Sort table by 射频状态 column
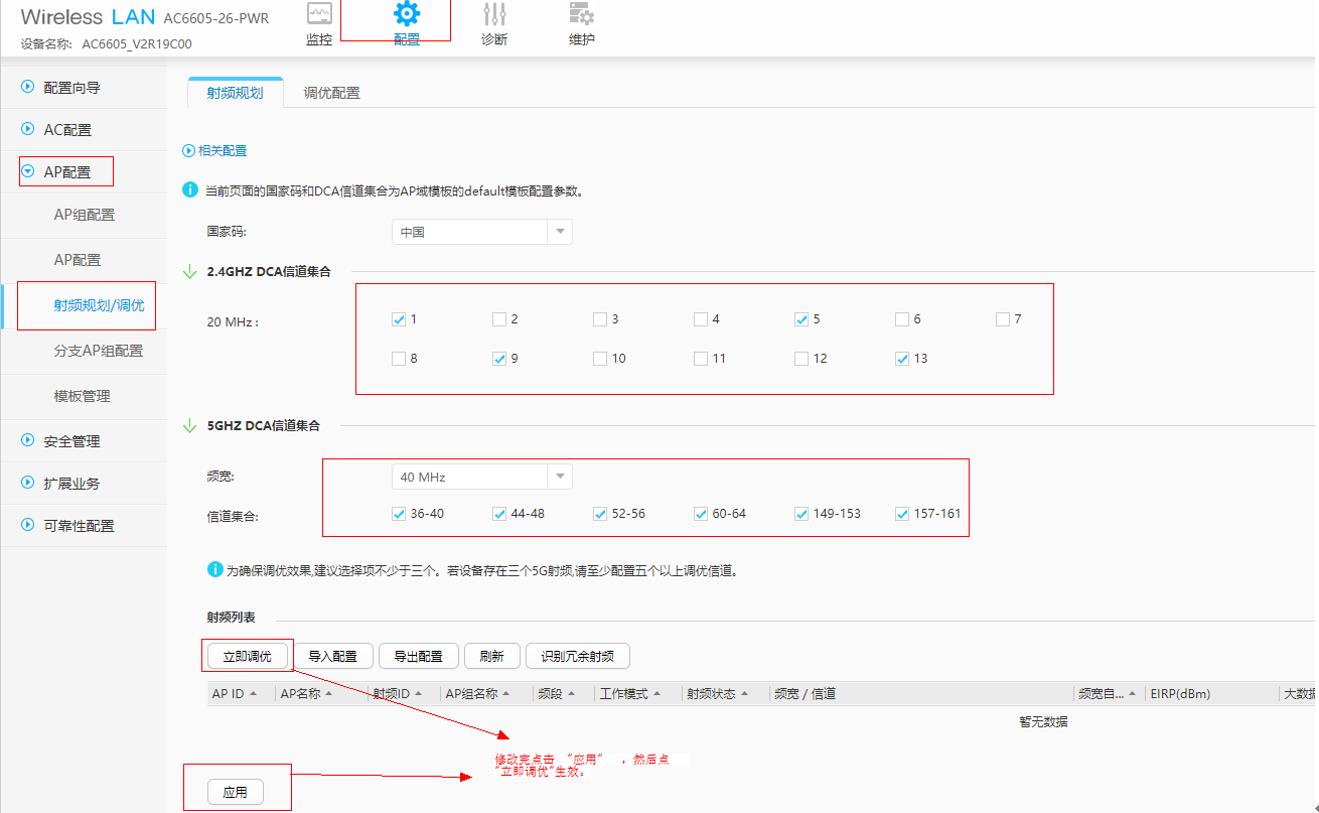 coord(717,694)
